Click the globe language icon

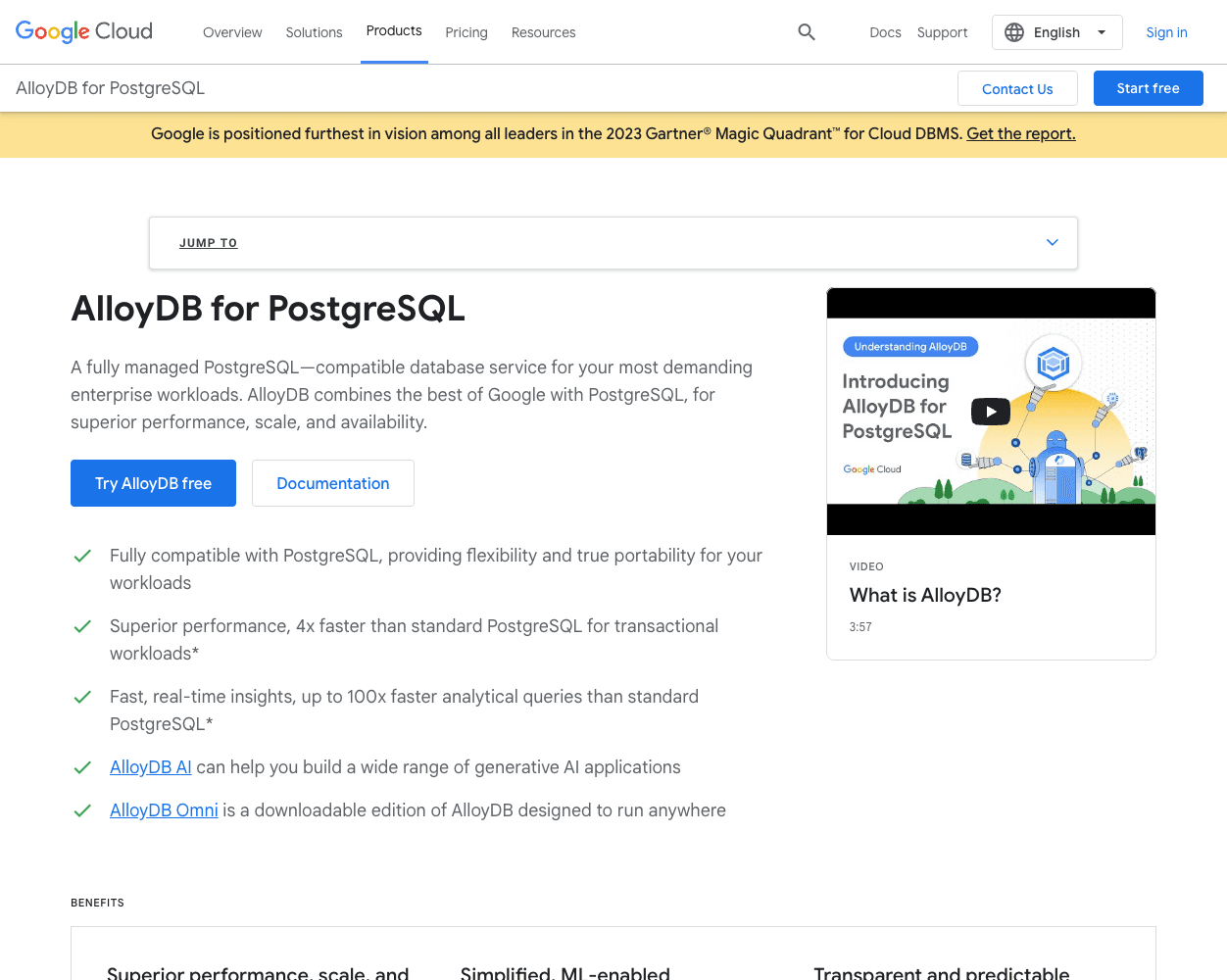(x=1014, y=32)
